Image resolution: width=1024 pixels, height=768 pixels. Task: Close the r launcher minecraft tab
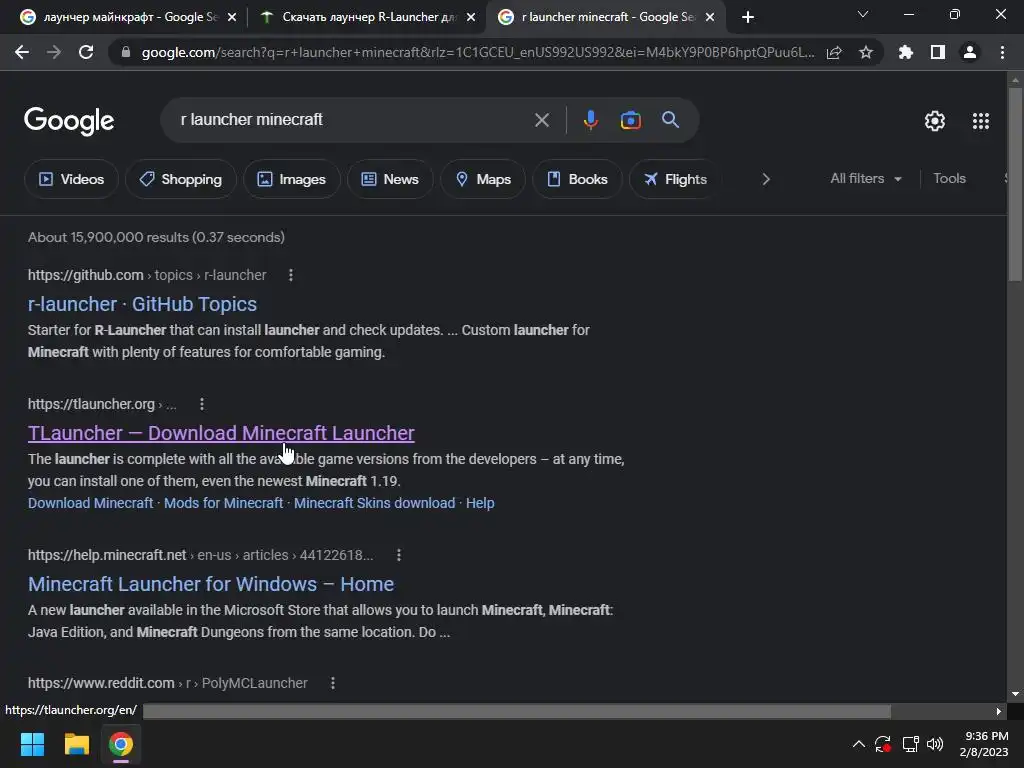tap(710, 18)
